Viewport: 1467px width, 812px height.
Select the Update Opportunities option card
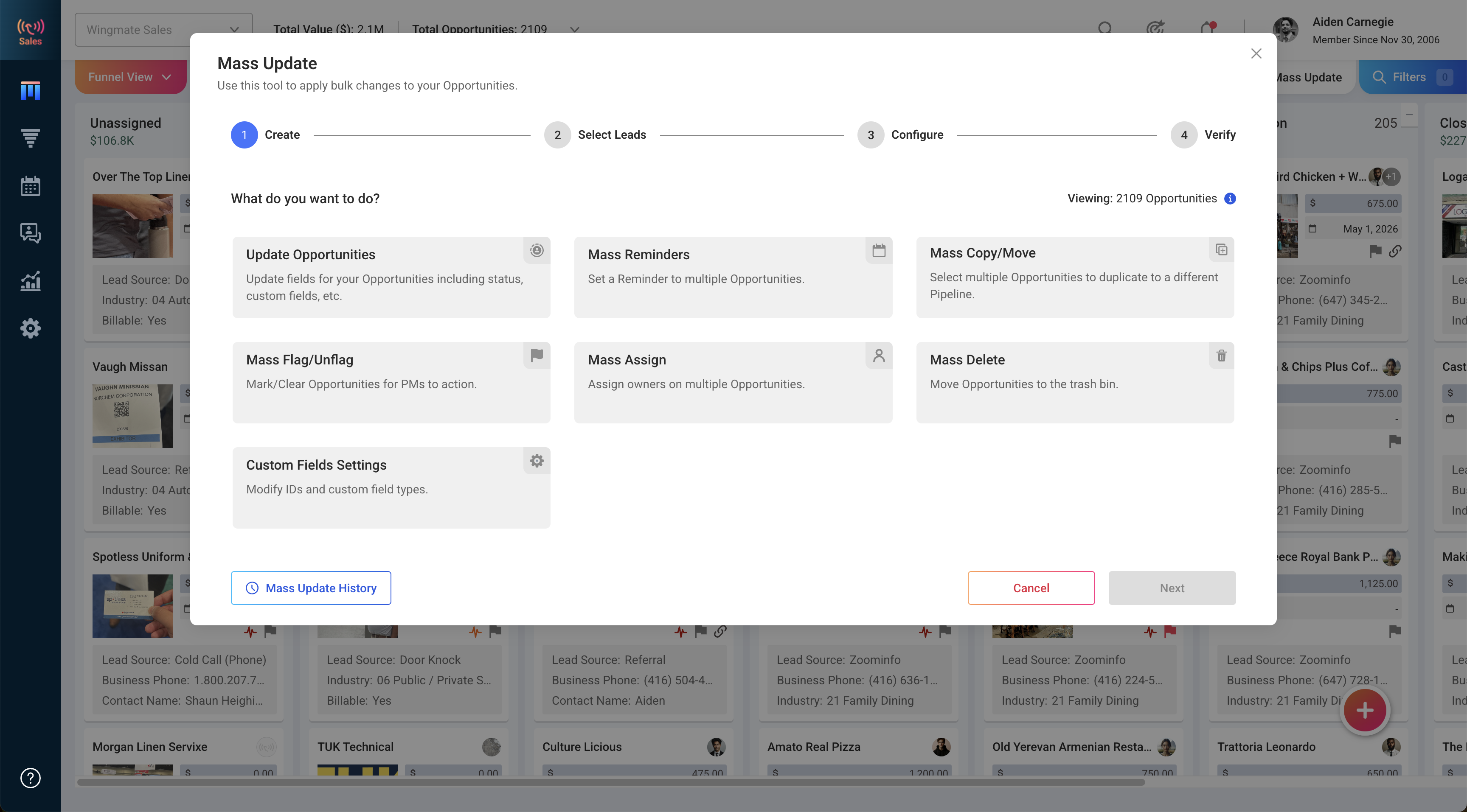point(391,277)
